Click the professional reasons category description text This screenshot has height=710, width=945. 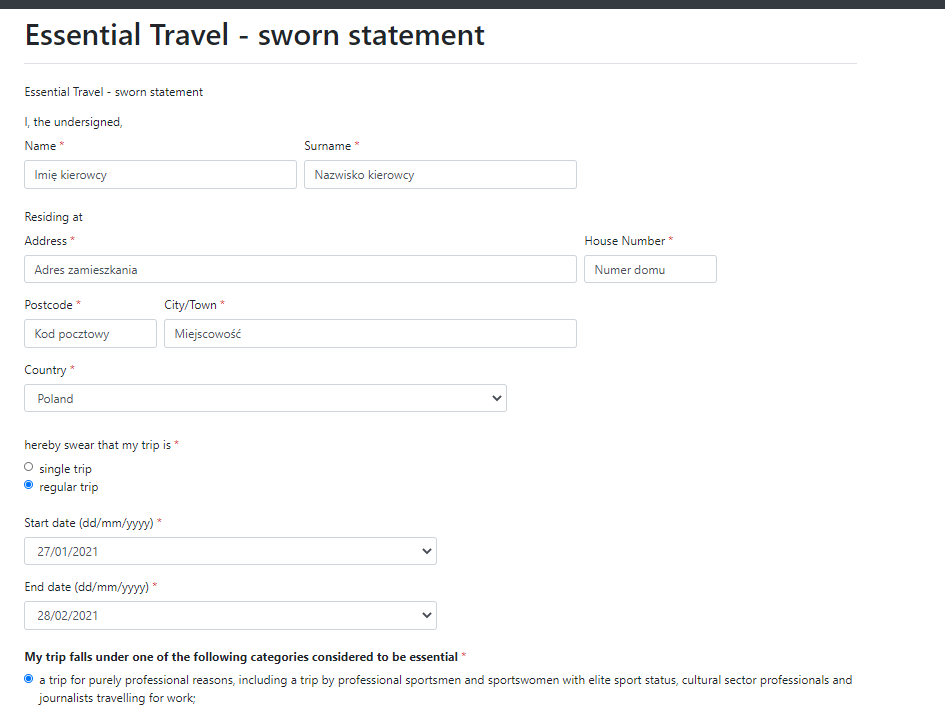pos(445,689)
